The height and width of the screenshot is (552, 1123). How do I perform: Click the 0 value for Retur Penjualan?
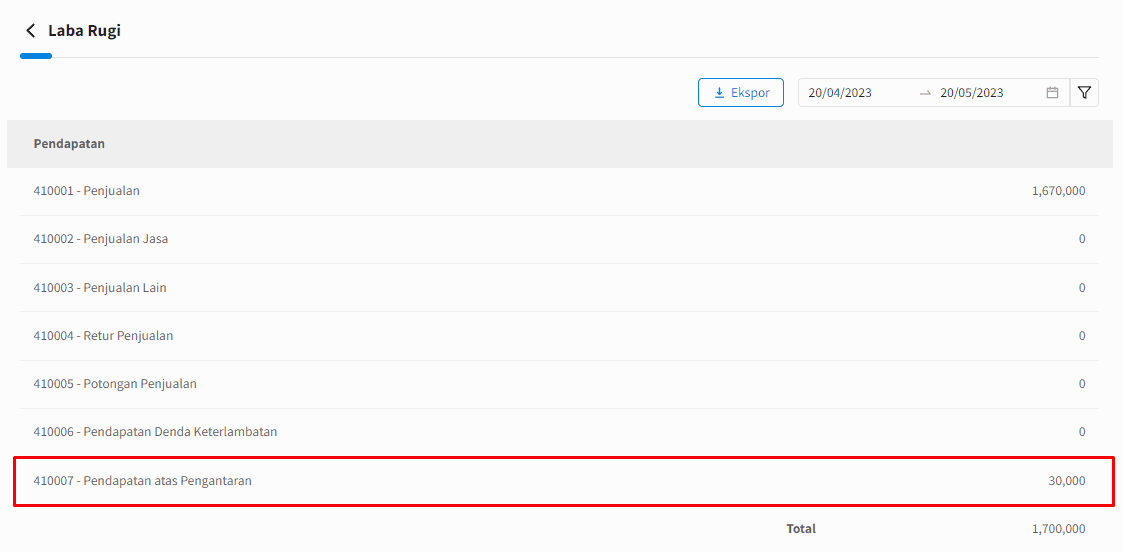pos(1082,335)
